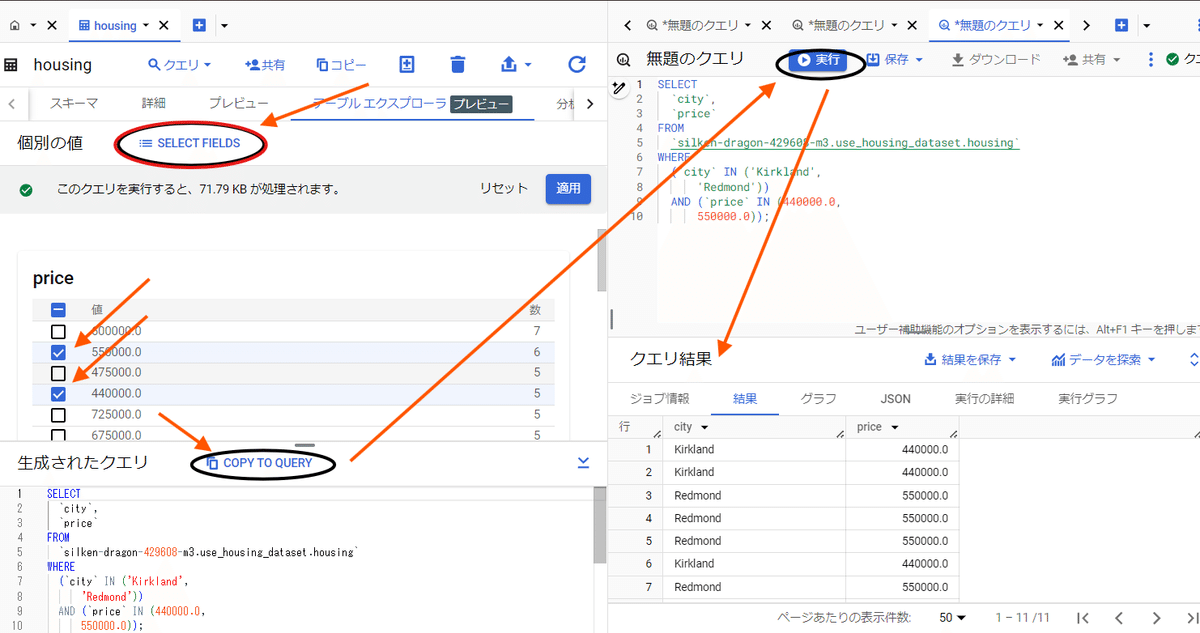This screenshot has width=1200, height=633.
Task: Open the JSON results tab
Action: [895, 398]
